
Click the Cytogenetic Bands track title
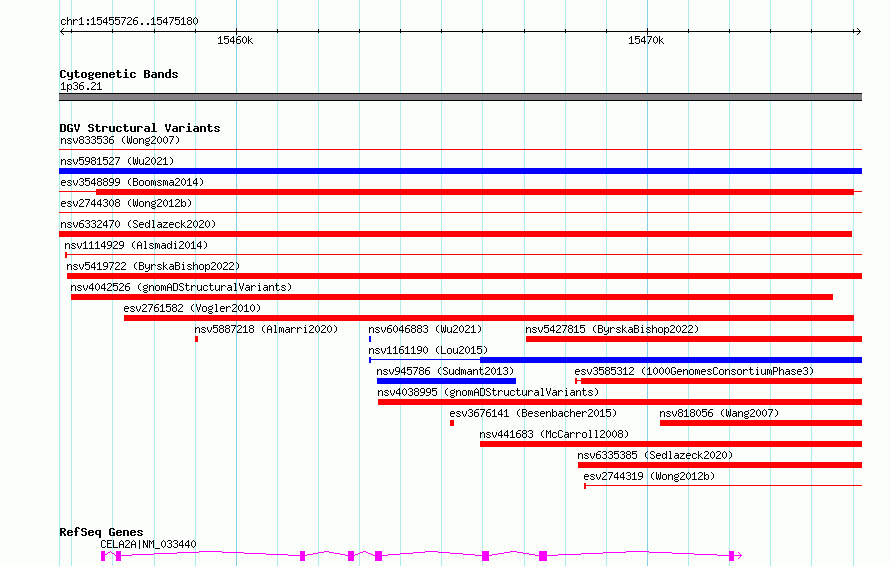tap(119, 74)
